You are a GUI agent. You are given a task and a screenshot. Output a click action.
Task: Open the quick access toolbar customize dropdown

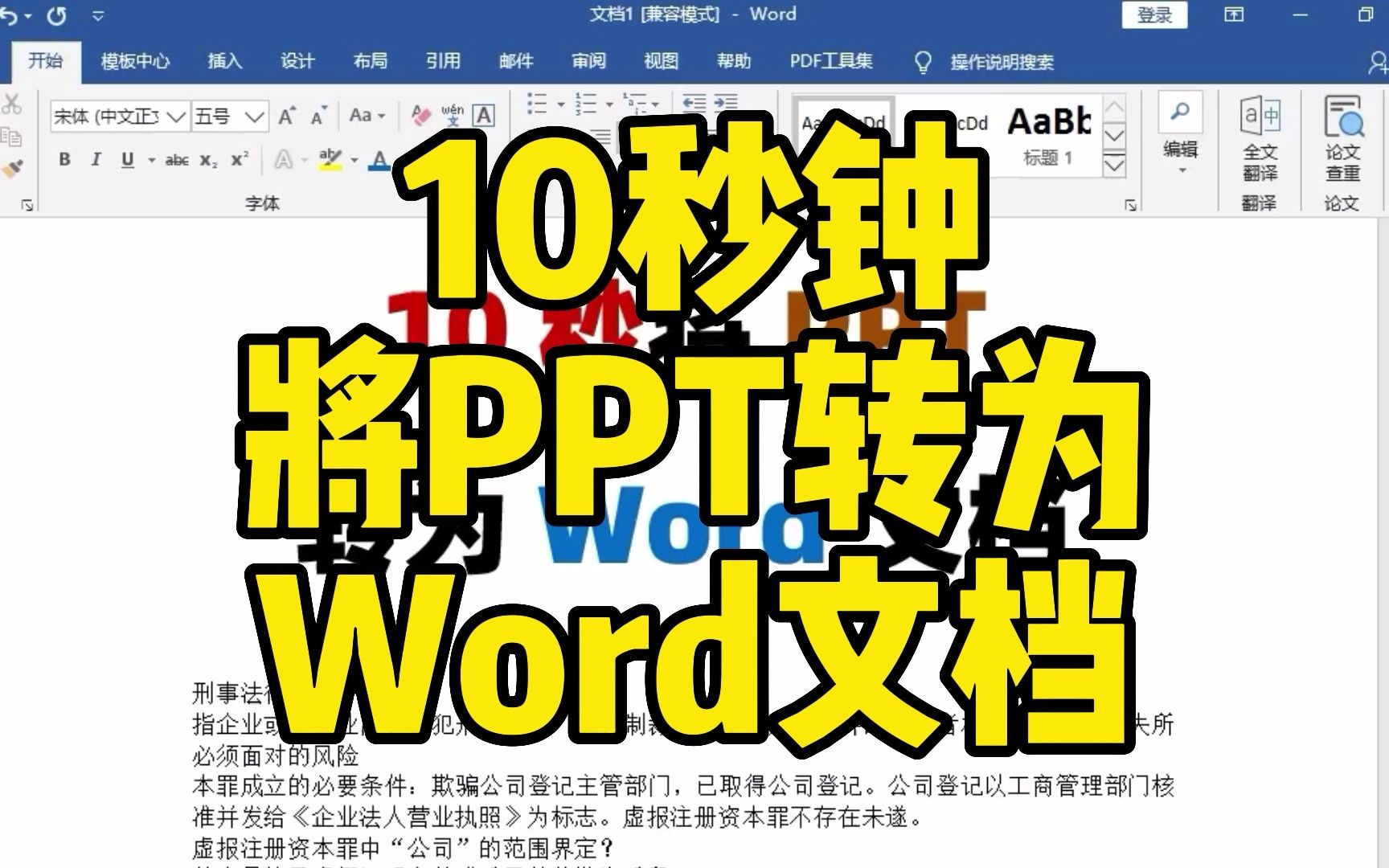click(98, 16)
